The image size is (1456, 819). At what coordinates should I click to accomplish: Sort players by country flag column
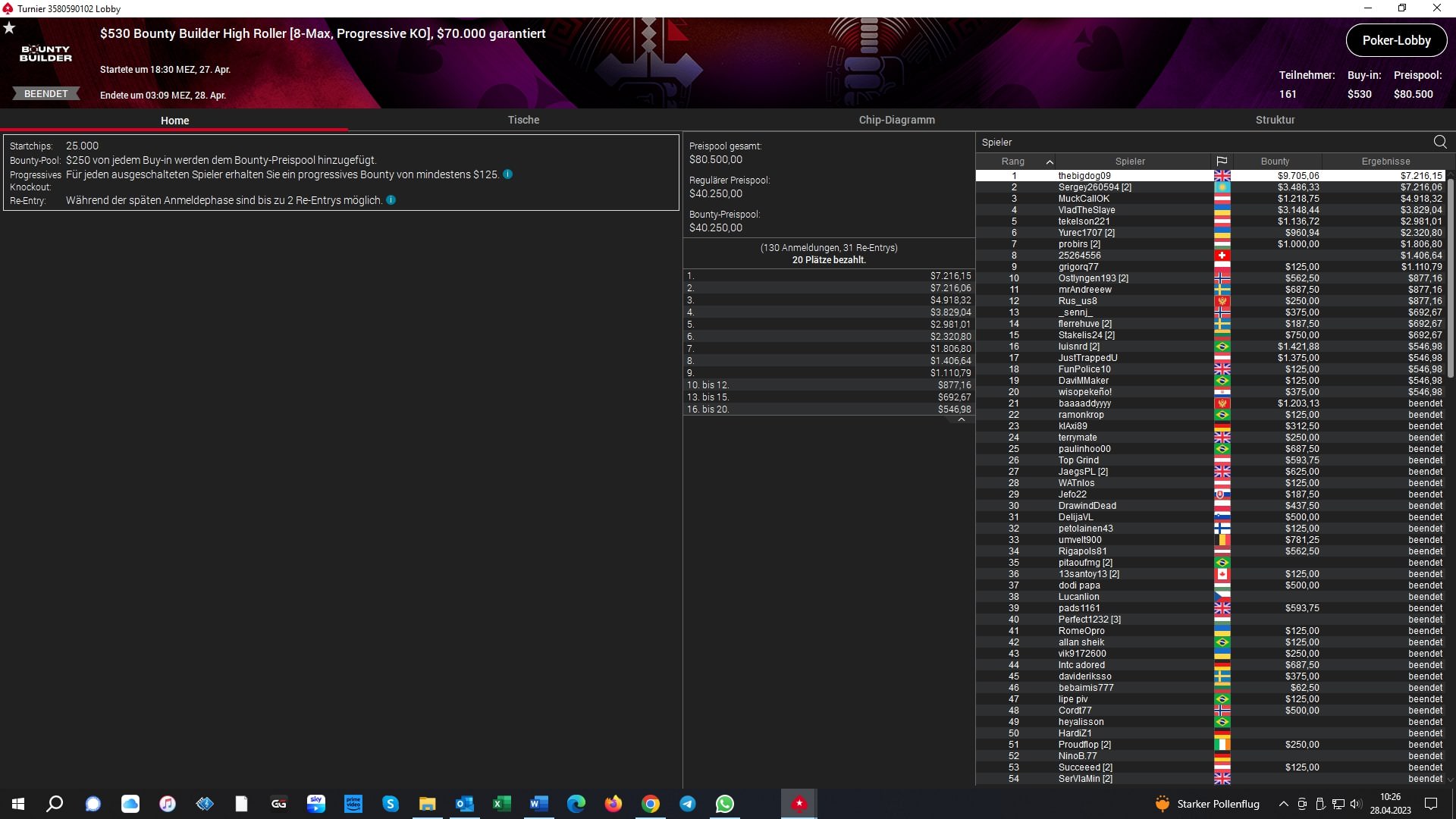click(1221, 162)
